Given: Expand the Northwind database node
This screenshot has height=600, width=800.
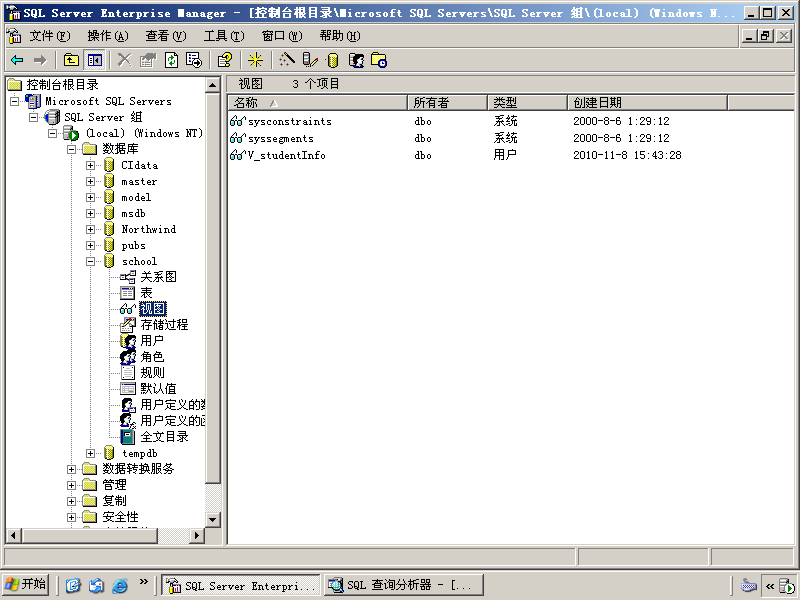Looking at the screenshot, I should tap(90, 230).
